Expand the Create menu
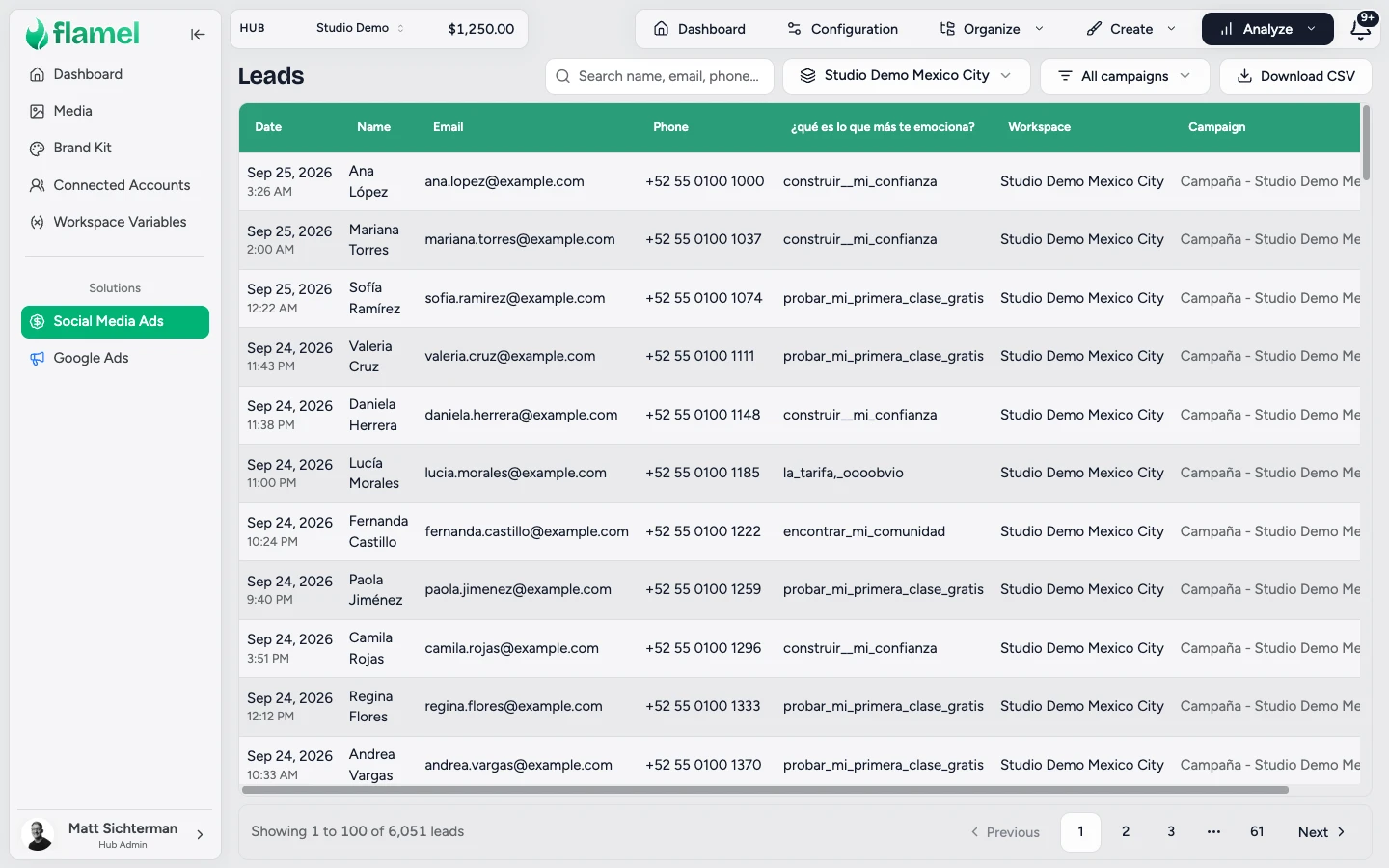This screenshot has height=868, width=1389. pos(1131,29)
